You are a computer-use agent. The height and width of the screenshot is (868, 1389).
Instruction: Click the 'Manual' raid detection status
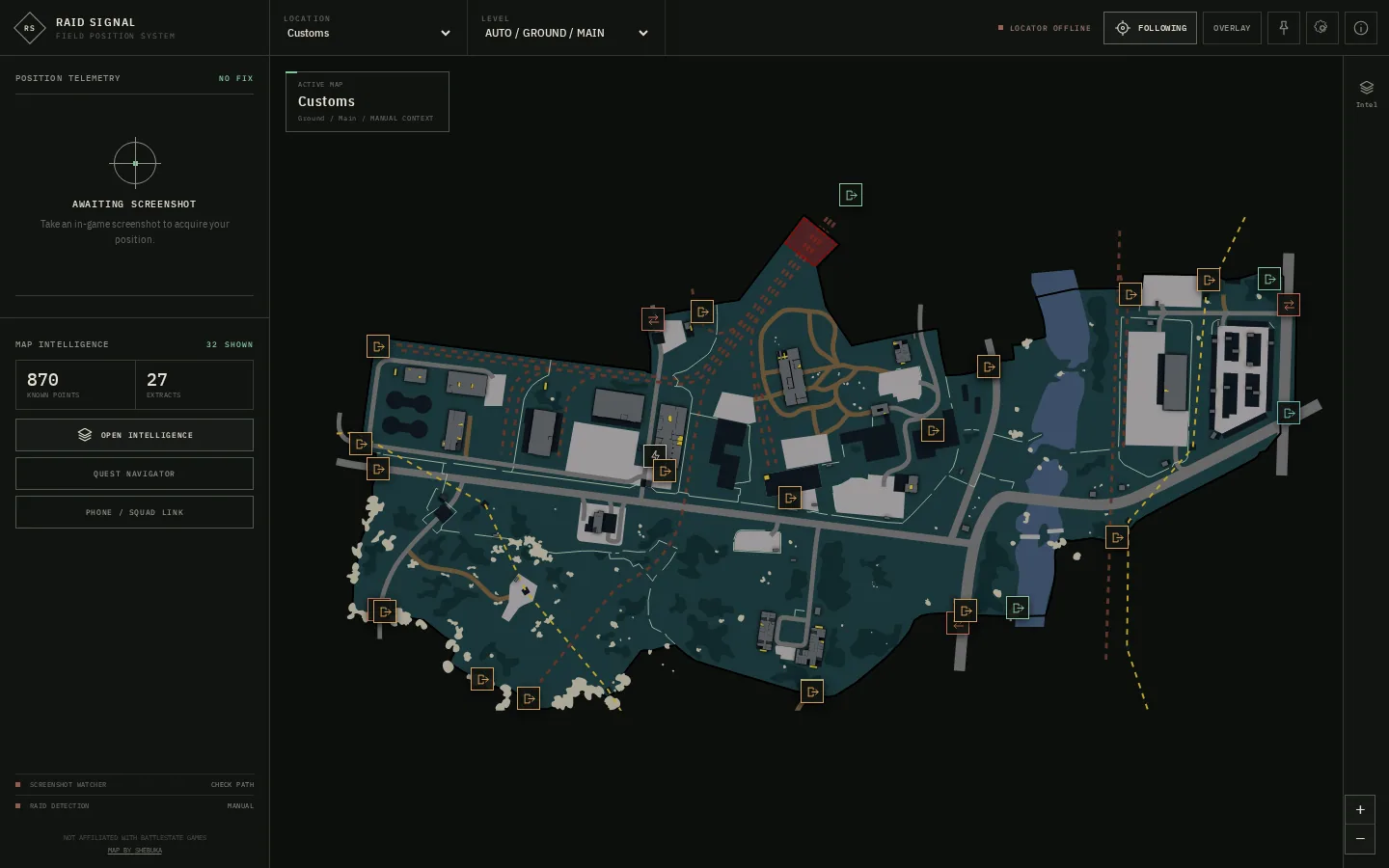240,806
